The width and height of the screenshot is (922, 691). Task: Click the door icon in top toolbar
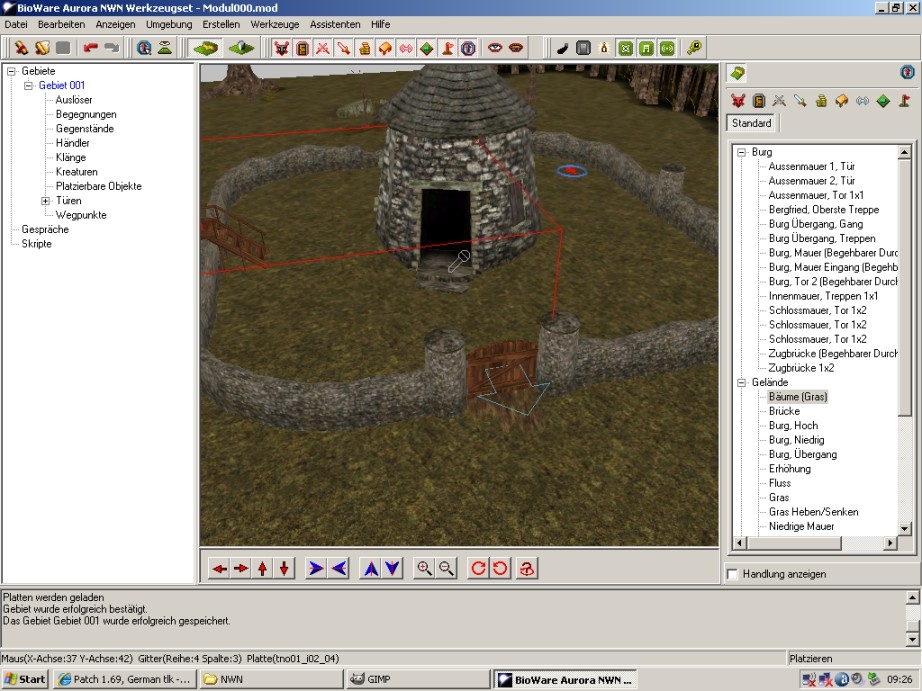point(301,47)
